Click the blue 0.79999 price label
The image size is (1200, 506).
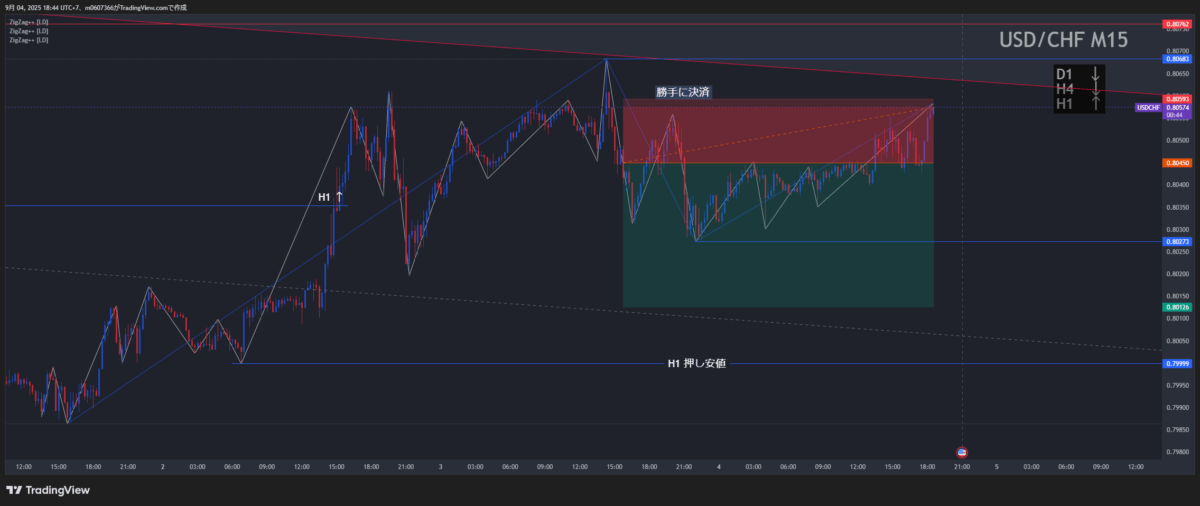(x=1175, y=364)
